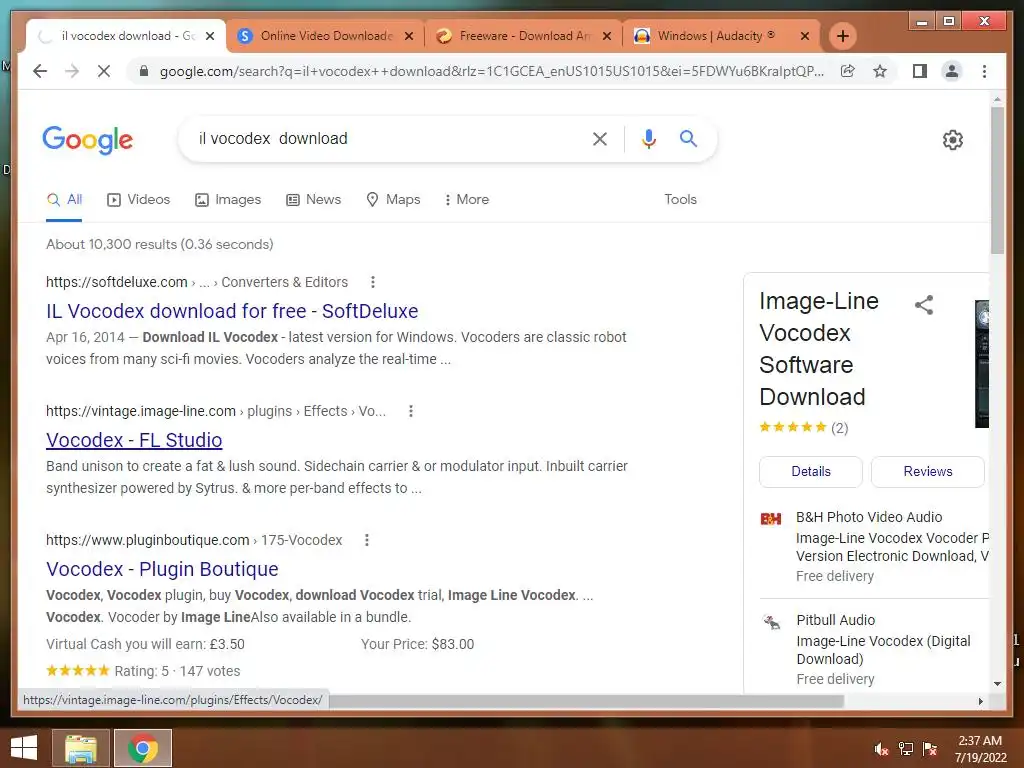Click the network tray icon
The image size is (1024, 768).
click(906, 749)
